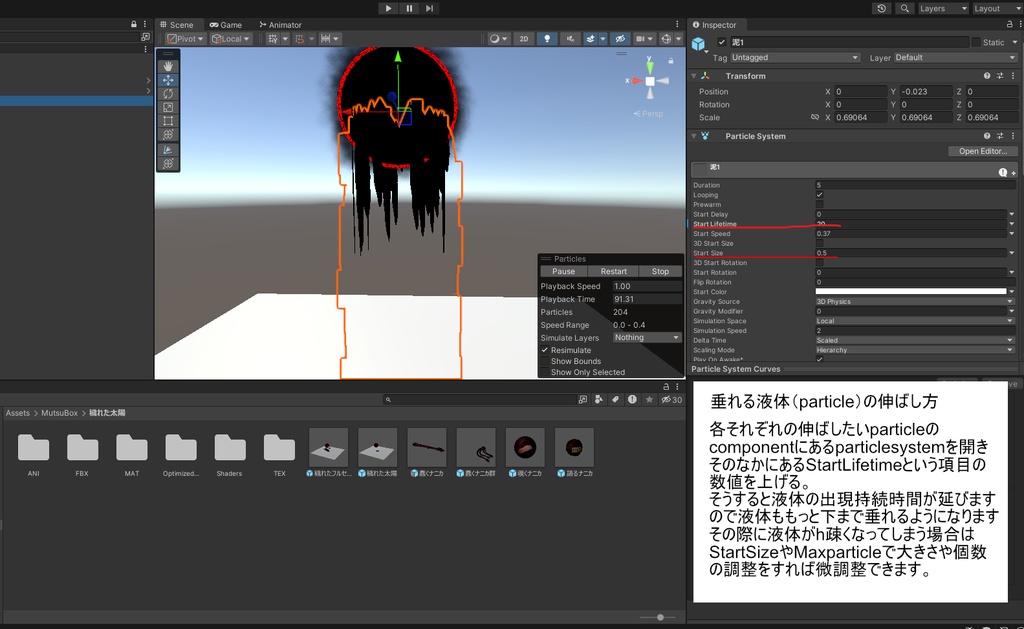Click the Position Y field
1024x629 pixels.
[x=926, y=91]
